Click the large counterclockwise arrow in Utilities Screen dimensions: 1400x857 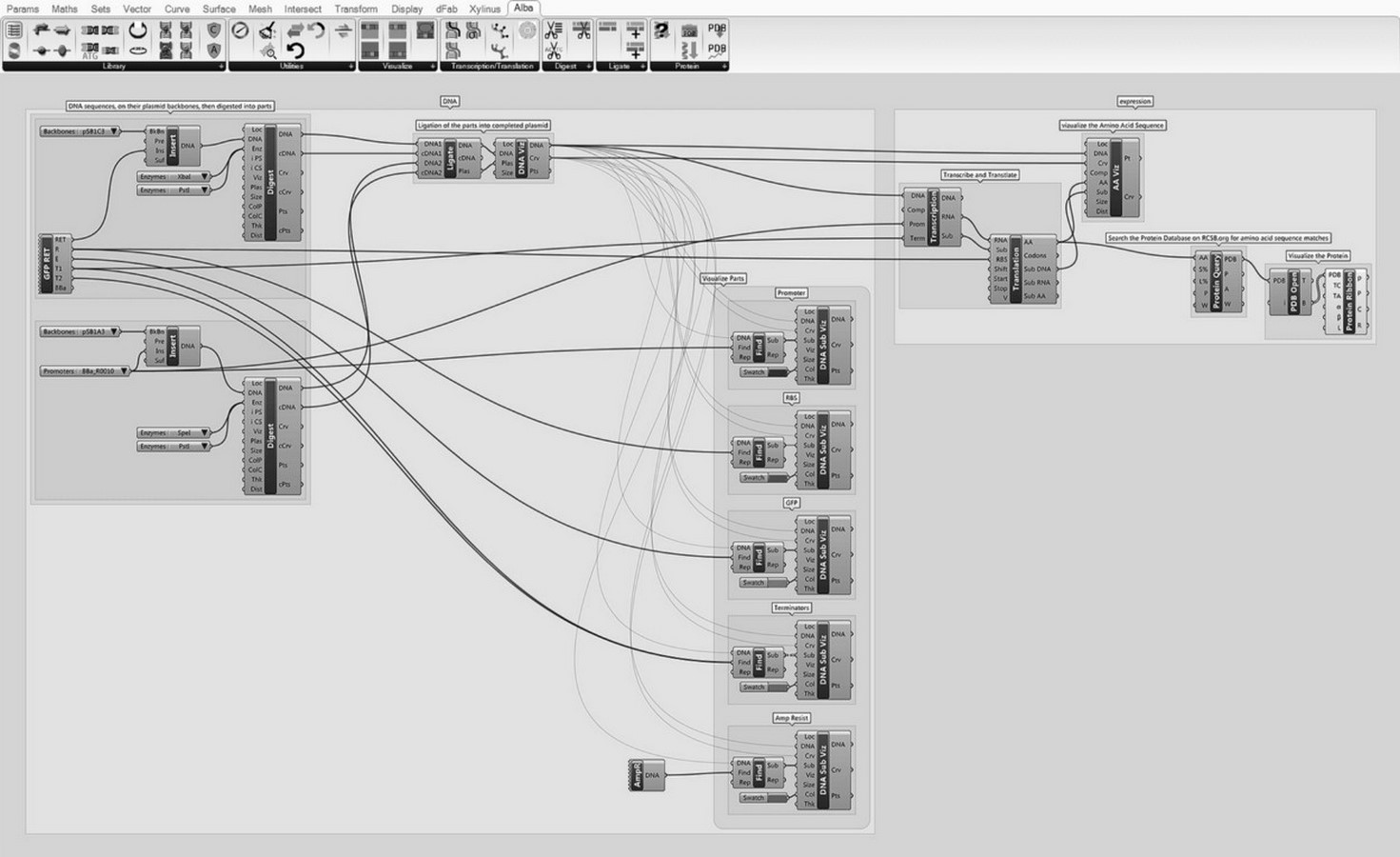(x=295, y=50)
